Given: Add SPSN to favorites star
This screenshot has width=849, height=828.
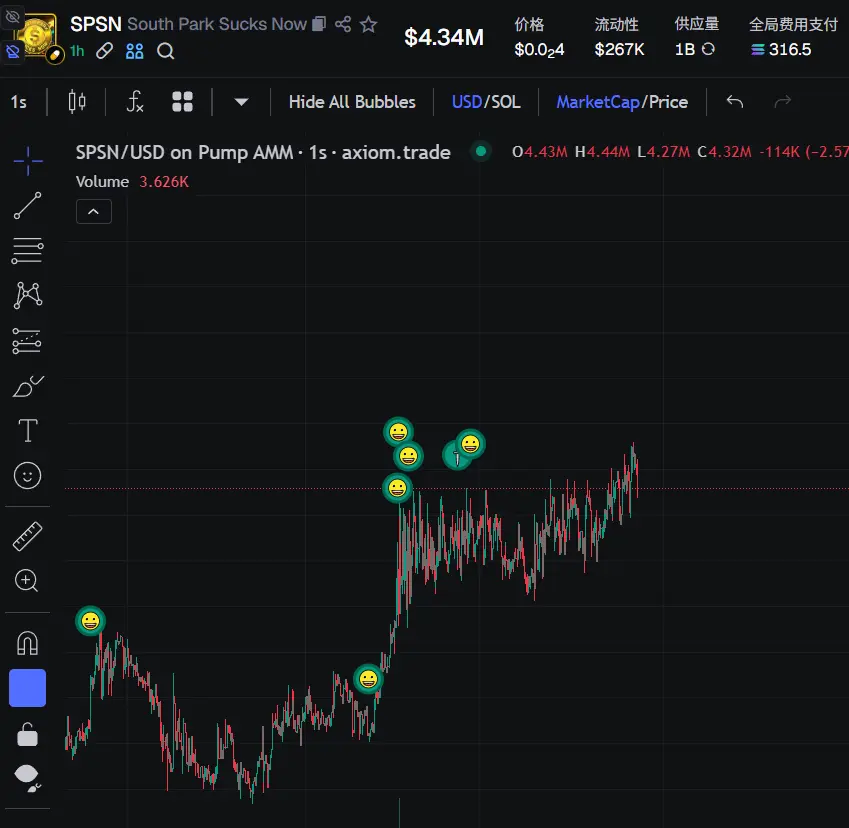Looking at the screenshot, I should pos(369,24).
